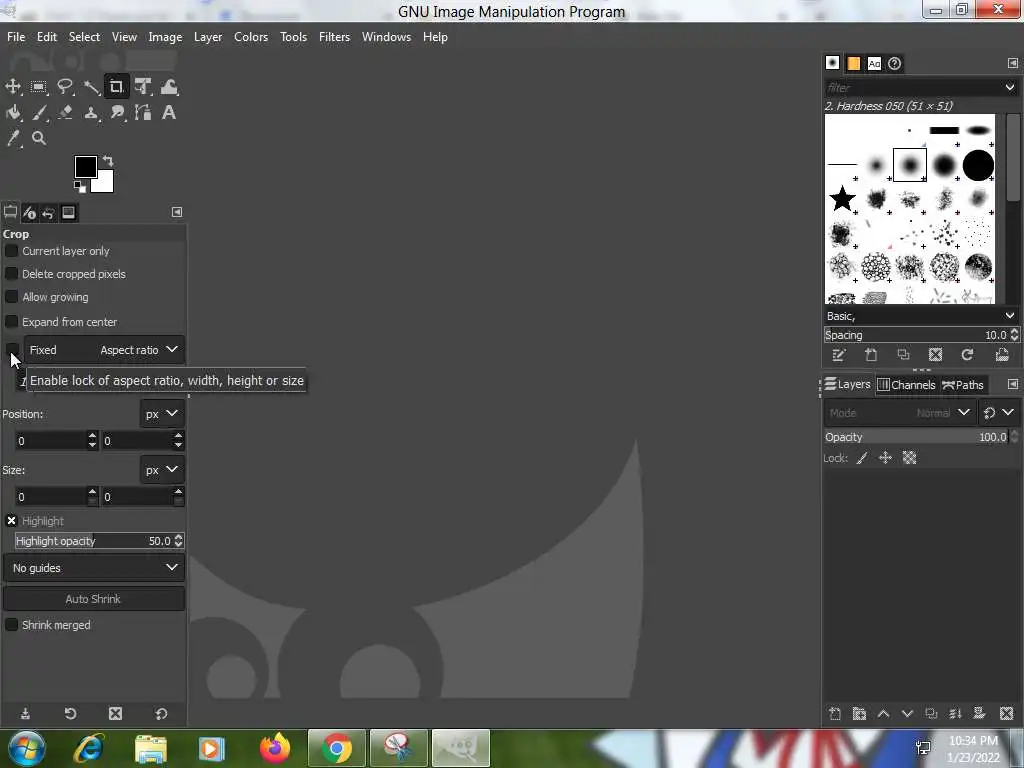Open the Colors menu

(251, 37)
